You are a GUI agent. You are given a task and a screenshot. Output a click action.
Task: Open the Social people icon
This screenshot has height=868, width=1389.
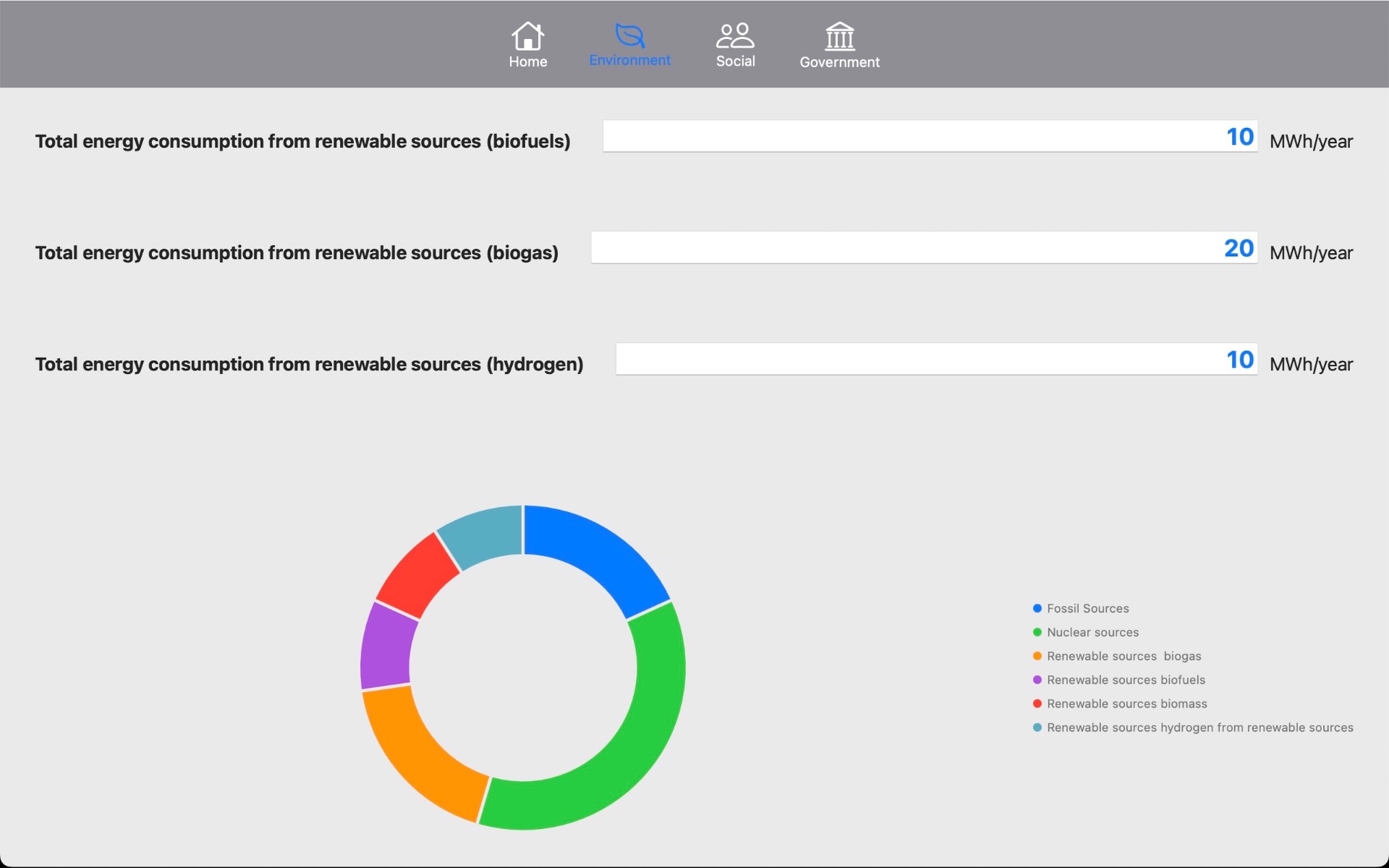point(735,35)
